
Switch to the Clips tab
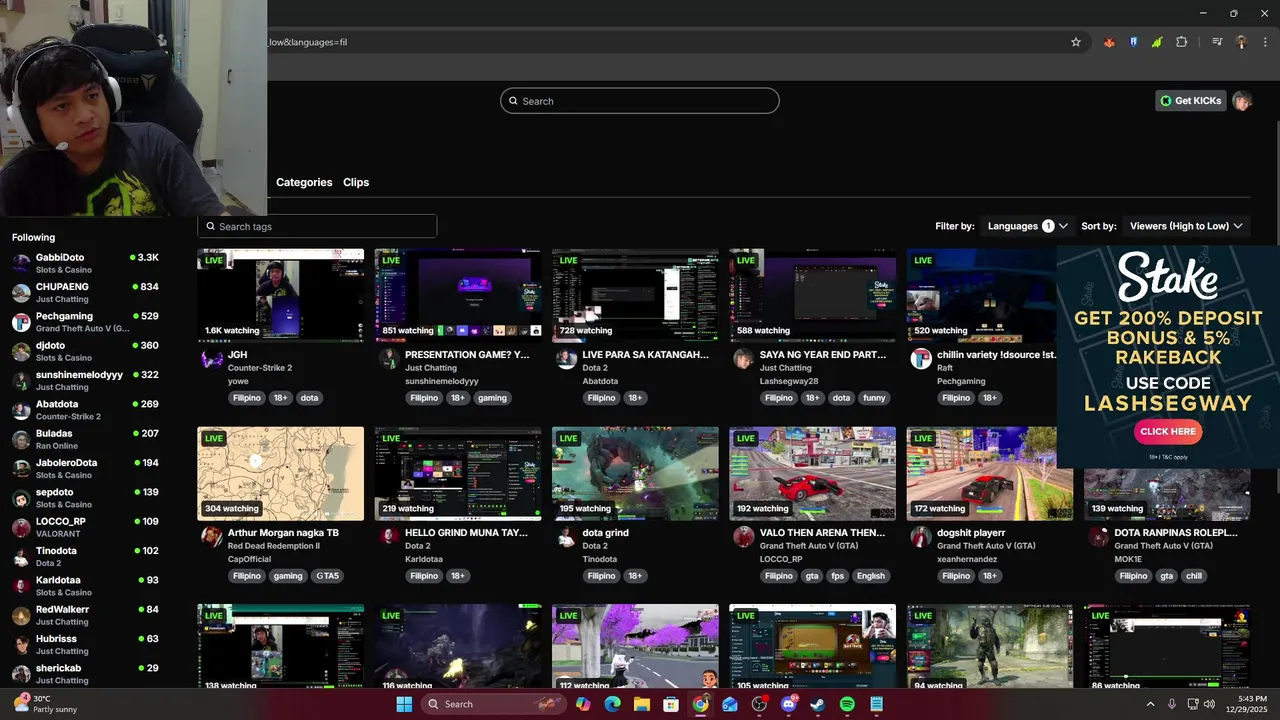[x=356, y=182]
